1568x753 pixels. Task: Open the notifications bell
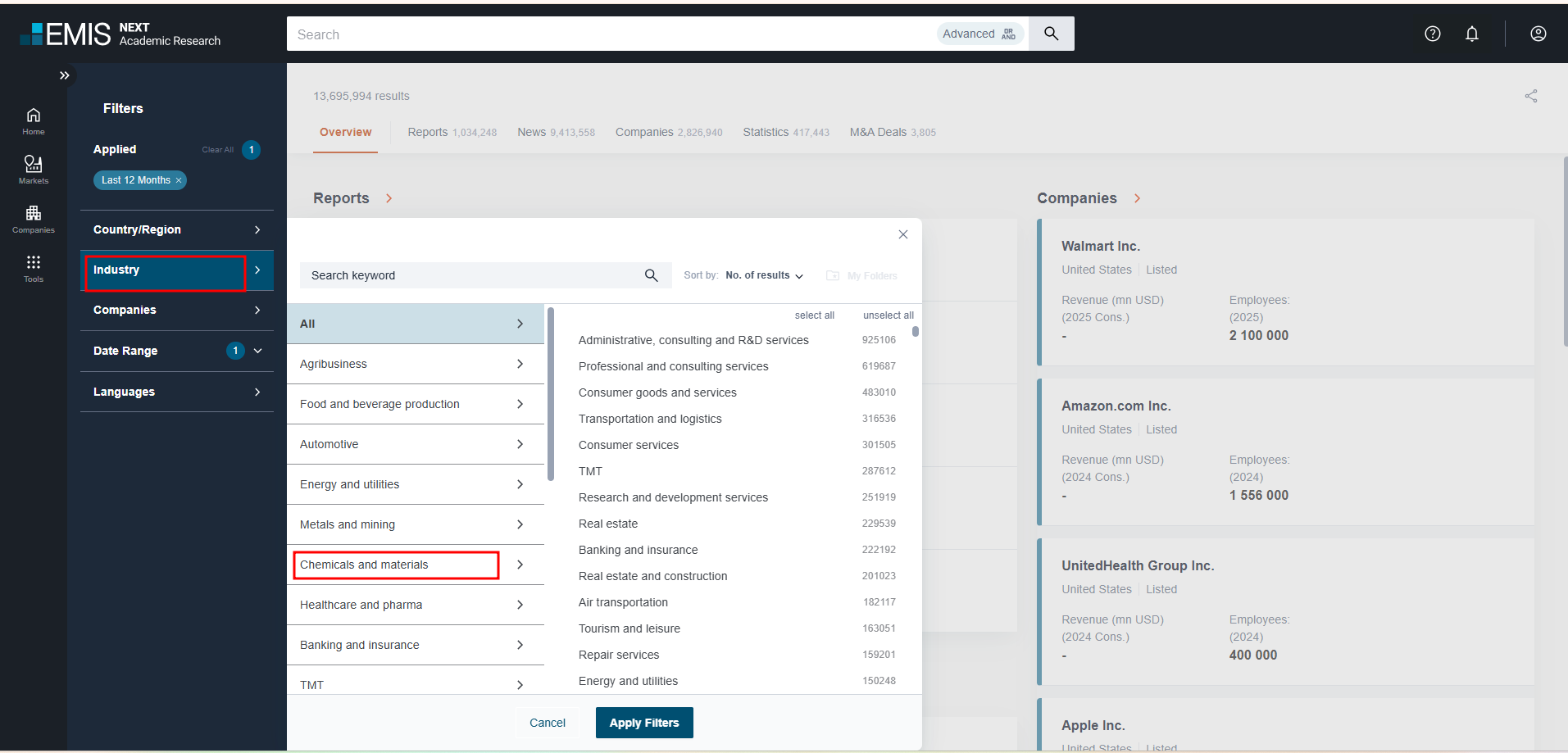pyautogui.click(x=1471, y=34)
